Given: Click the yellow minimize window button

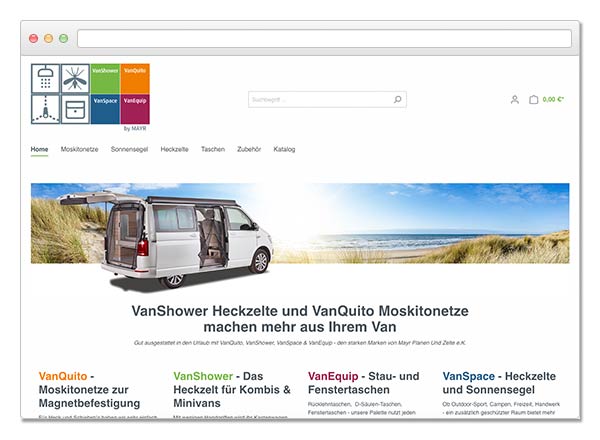Looking at the screenshot, I should 49,38.
